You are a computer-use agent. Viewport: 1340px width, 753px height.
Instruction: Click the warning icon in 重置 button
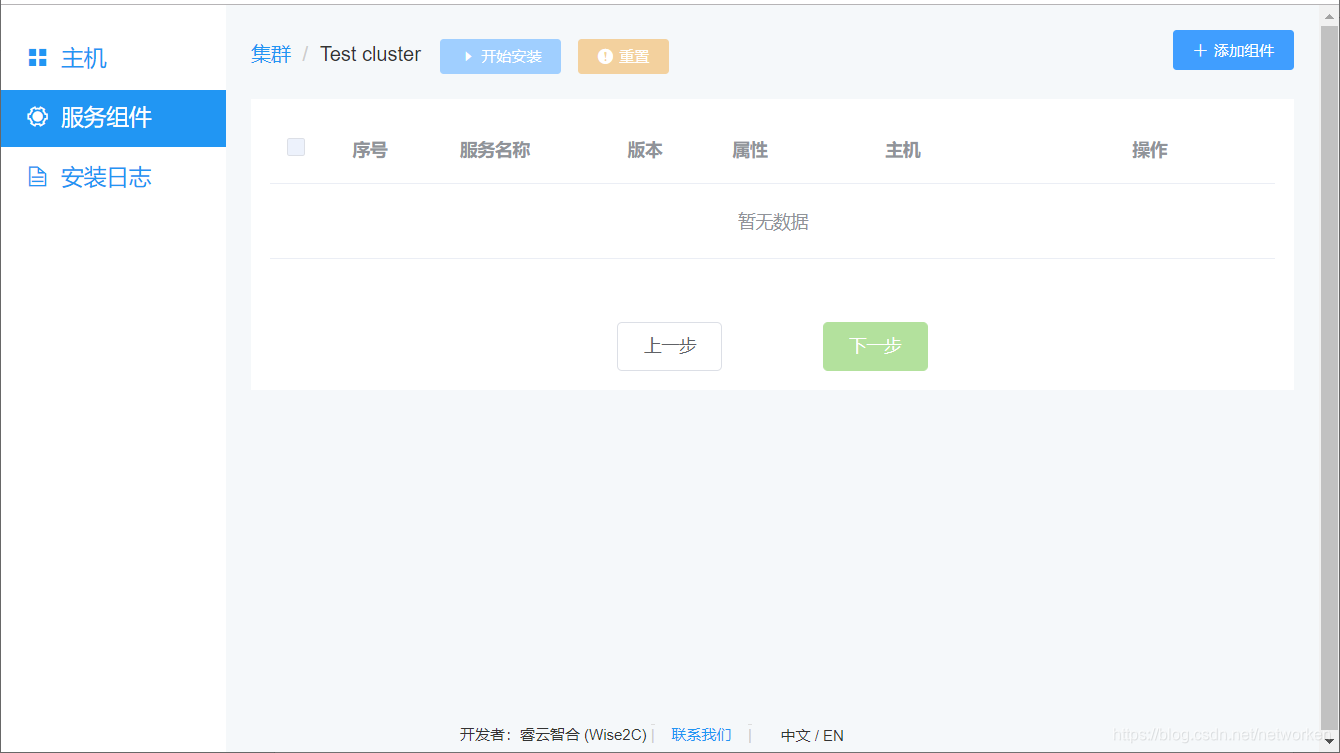point(605,57)
